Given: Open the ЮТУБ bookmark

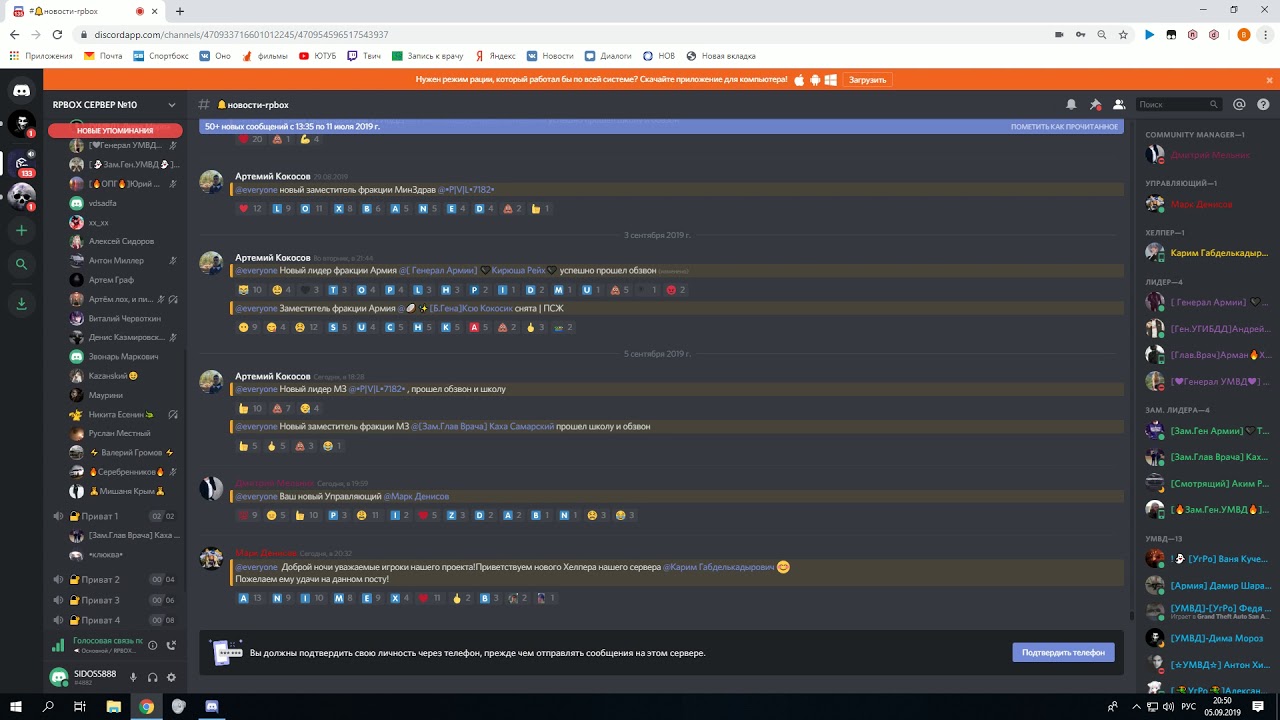Looking at the screenshot, I should pyautogui.click(x=317, y=56).
